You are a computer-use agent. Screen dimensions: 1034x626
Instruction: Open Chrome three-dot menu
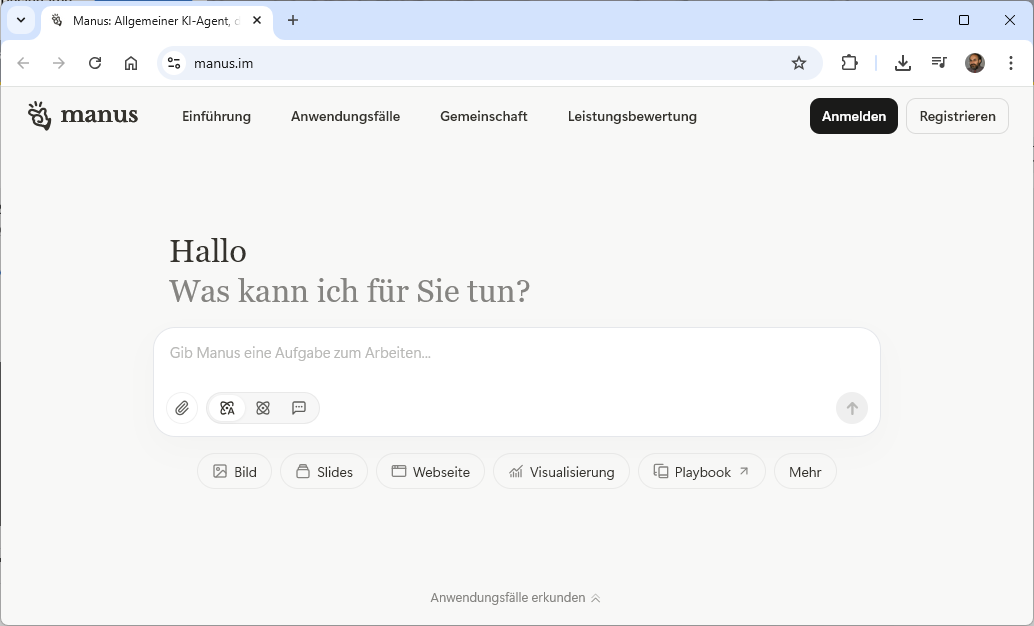[x=1011, y=63]
